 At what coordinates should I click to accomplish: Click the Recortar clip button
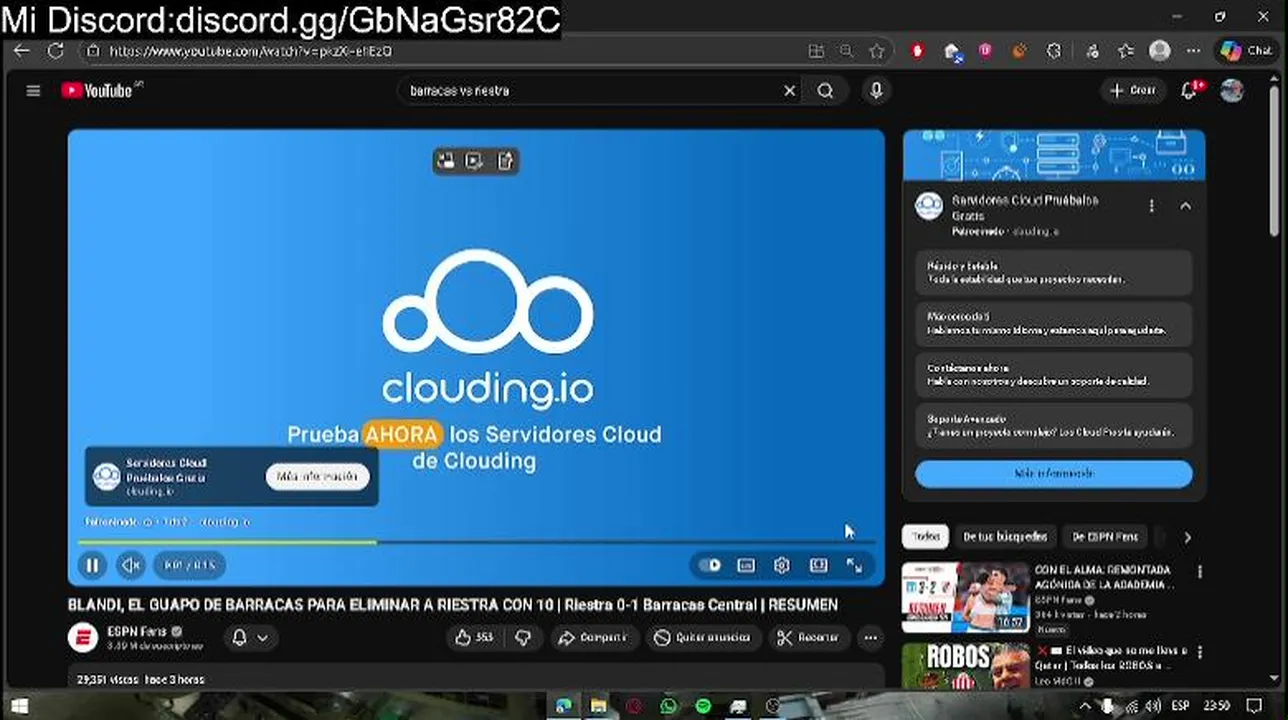809,638
